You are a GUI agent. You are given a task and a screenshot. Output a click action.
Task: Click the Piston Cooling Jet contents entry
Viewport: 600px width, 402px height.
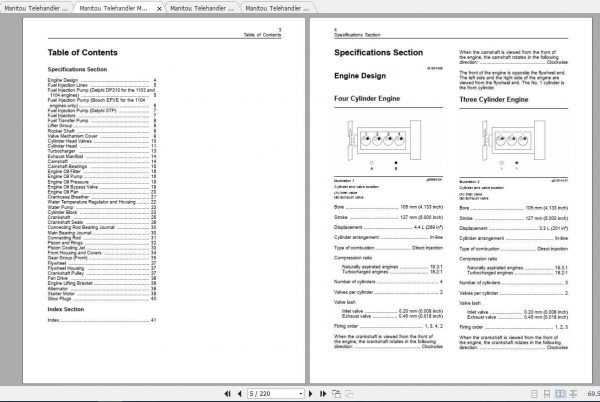click(x=102, y=248)
